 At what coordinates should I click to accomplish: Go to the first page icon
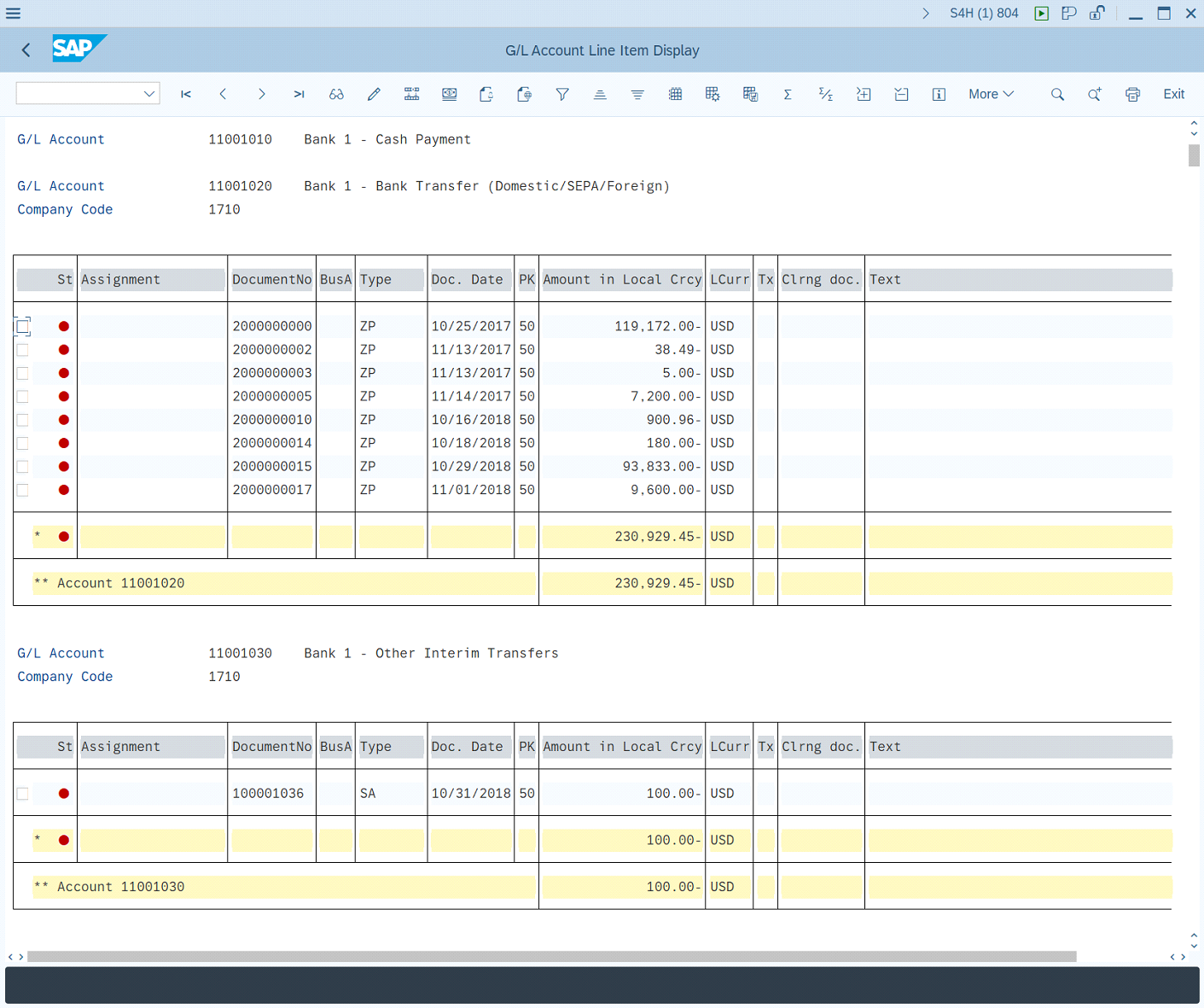186,94
